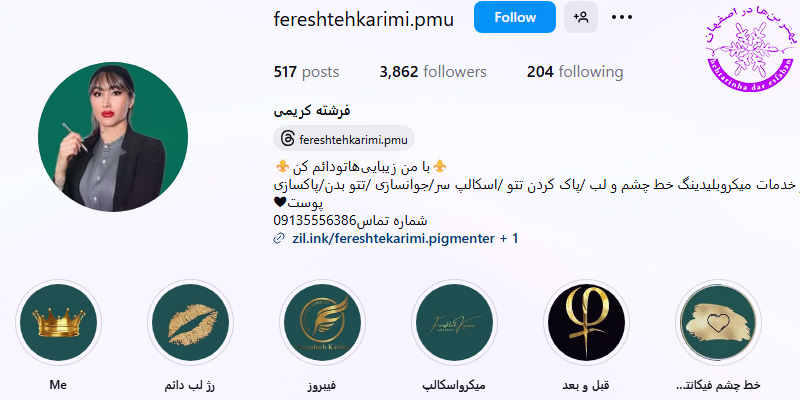Click the phone number 09135556386
This screenshot has width=800, height=400.
pyautogui.click(x=314, y=221)
